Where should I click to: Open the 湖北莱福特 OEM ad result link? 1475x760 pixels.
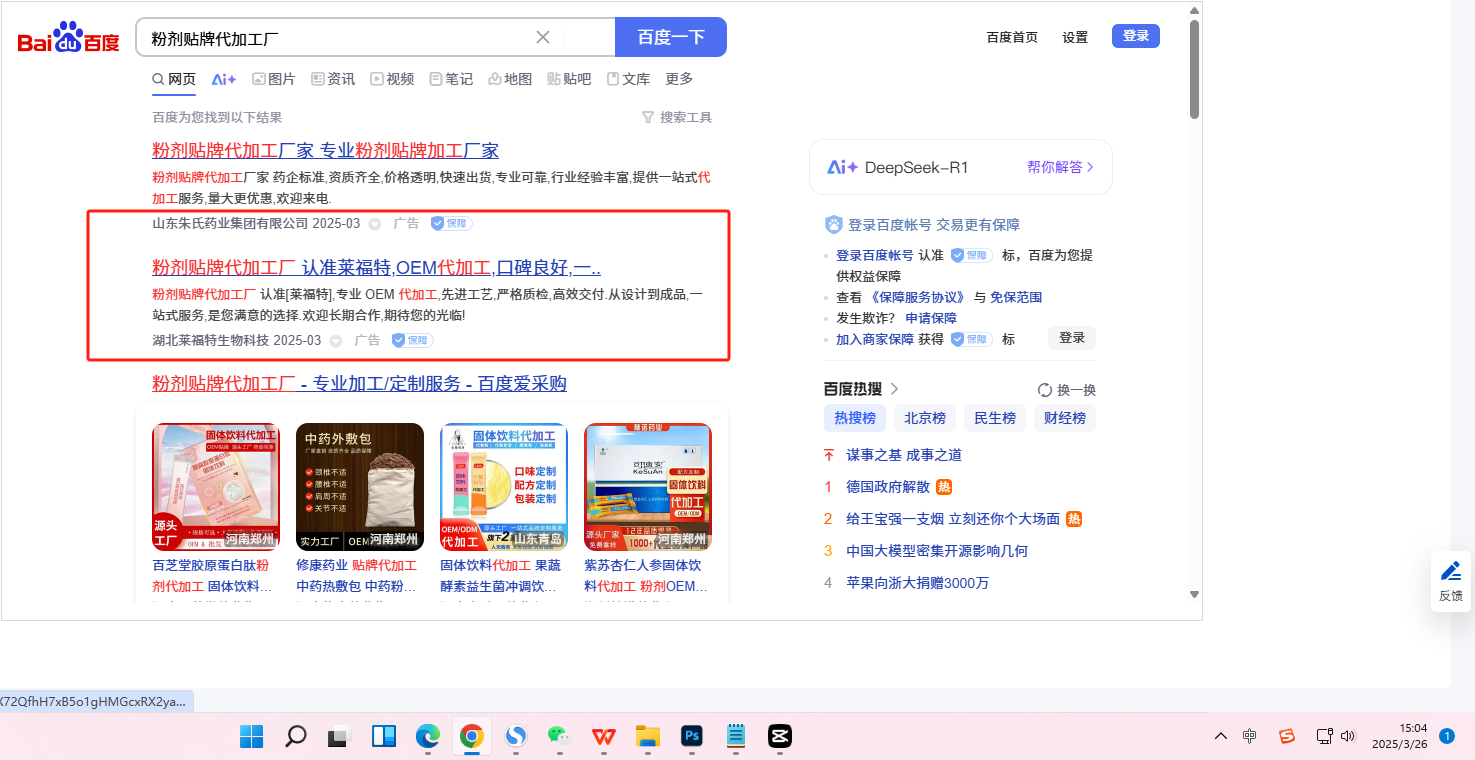click(376, 268)
